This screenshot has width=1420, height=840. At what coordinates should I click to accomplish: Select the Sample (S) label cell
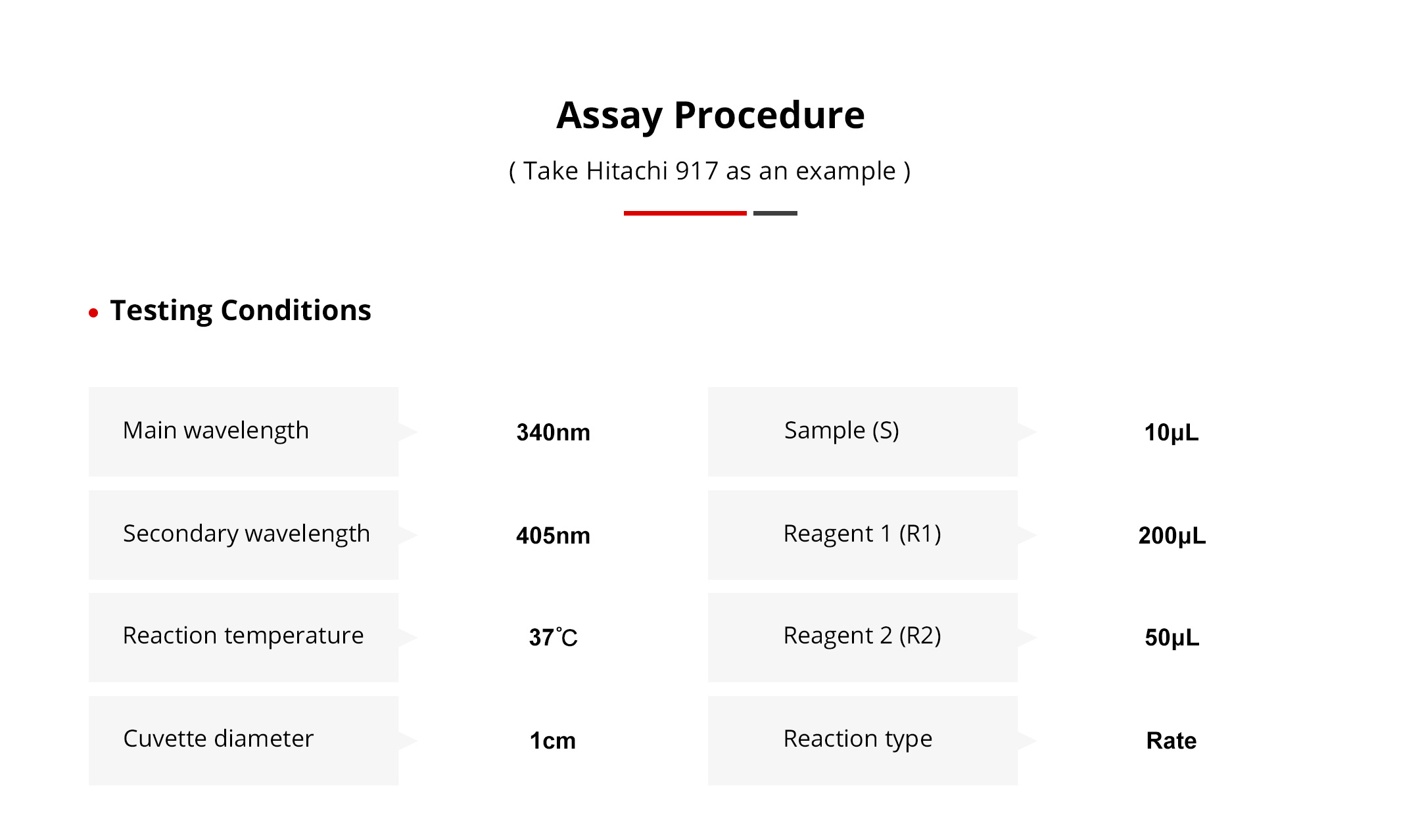click(862, 431)
